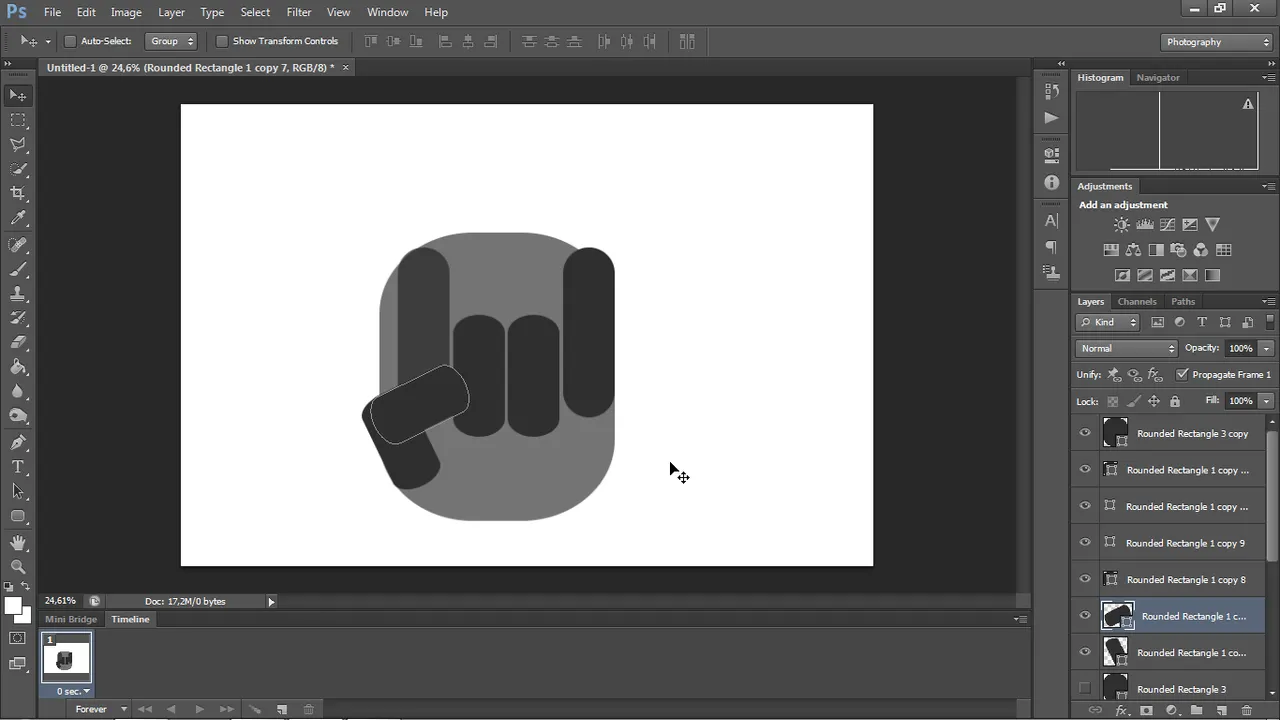Switch to the Mini Bridge tab
Image resolution: width=1280 pixels, height=720 pixels.
point(71,619)
